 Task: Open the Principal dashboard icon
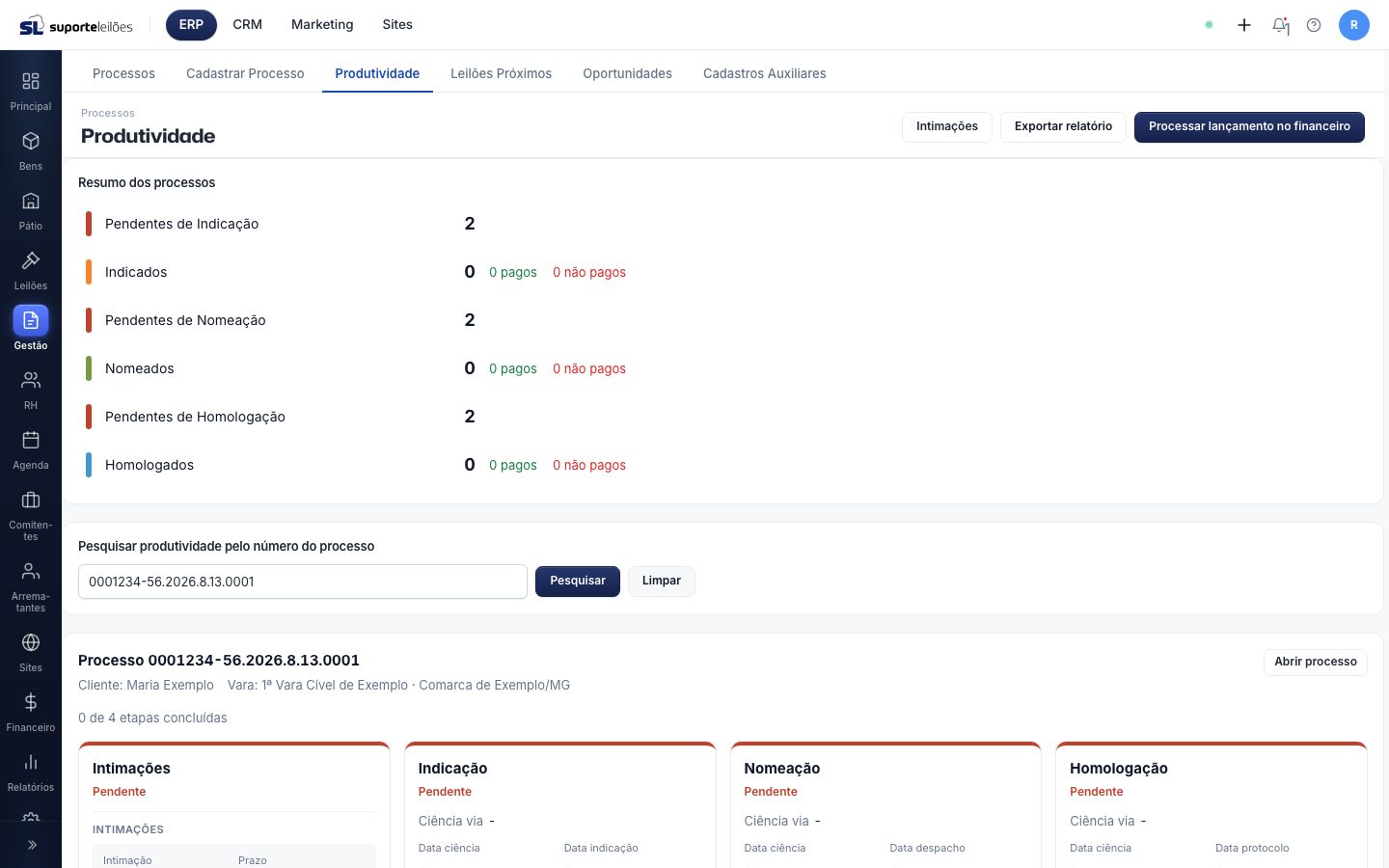click(x=31, y=81)
